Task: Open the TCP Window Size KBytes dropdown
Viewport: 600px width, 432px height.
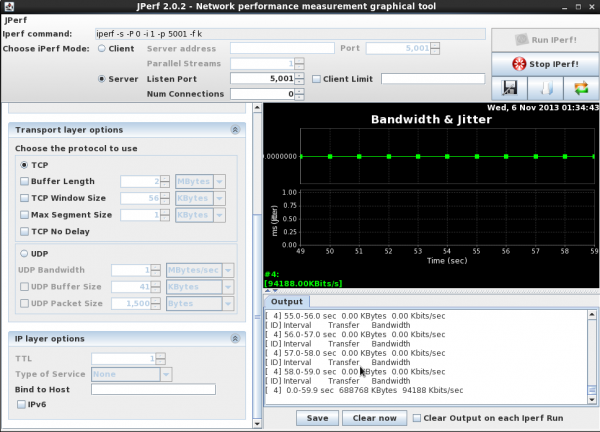Action: [x=219, y=198]
